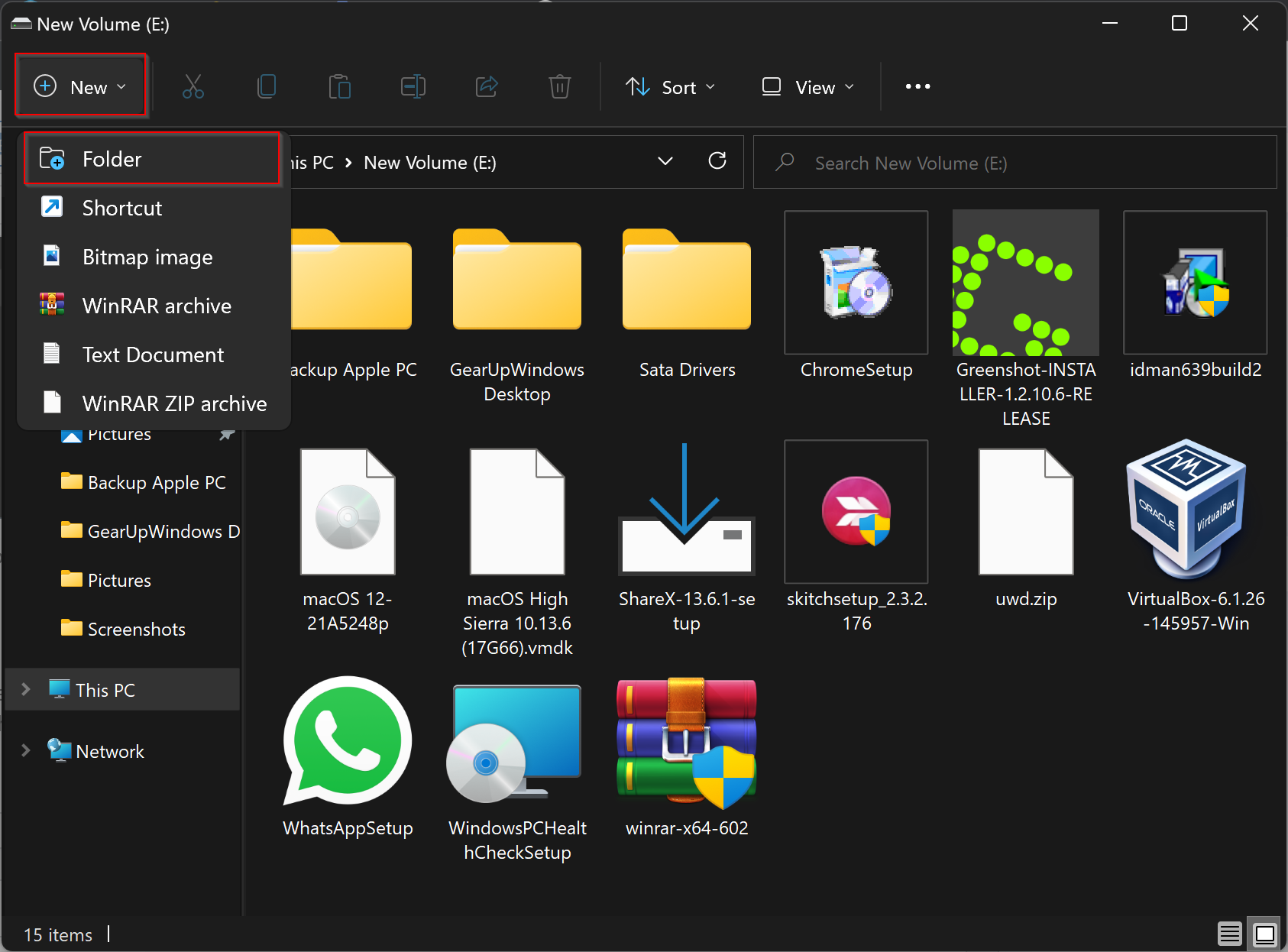
Task: Switch to details view layout
Action: (1230, 934)
